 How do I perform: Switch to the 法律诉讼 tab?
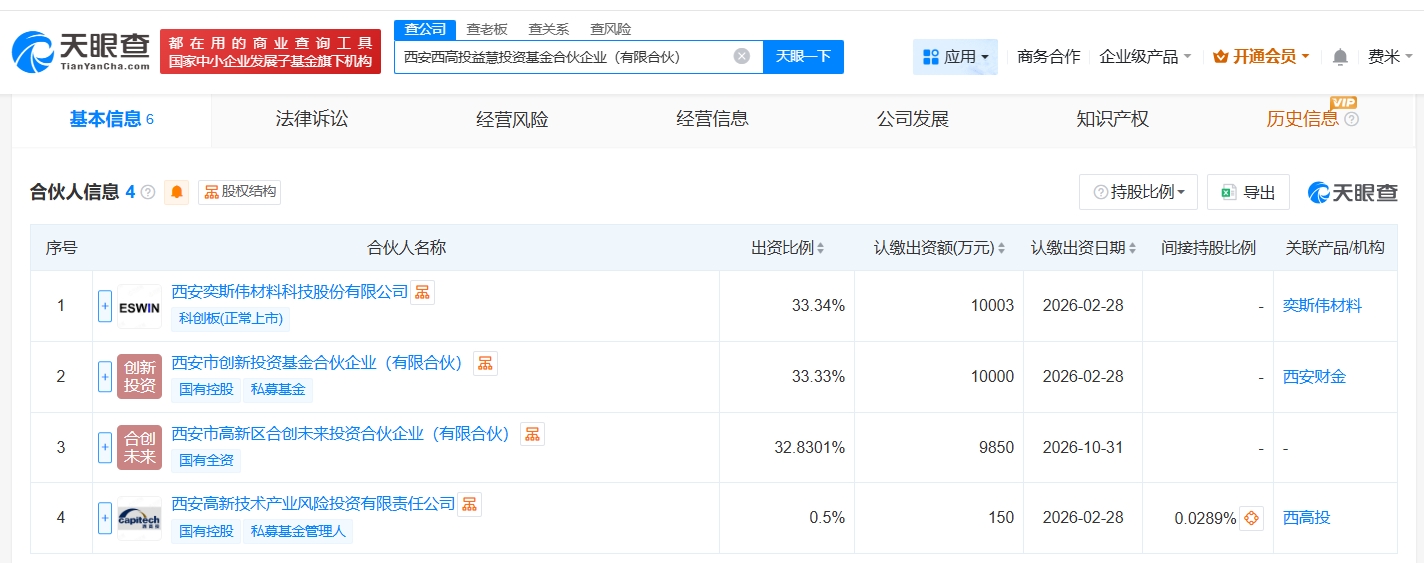tap(312, 119)
